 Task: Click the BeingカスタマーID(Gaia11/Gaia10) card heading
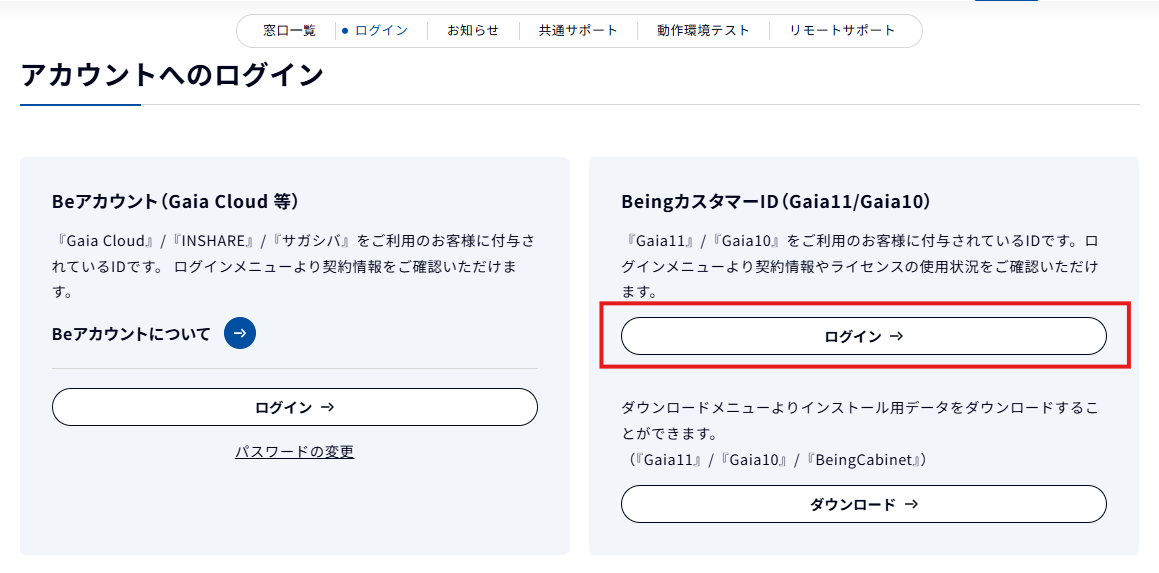click(x=775, y=202)
